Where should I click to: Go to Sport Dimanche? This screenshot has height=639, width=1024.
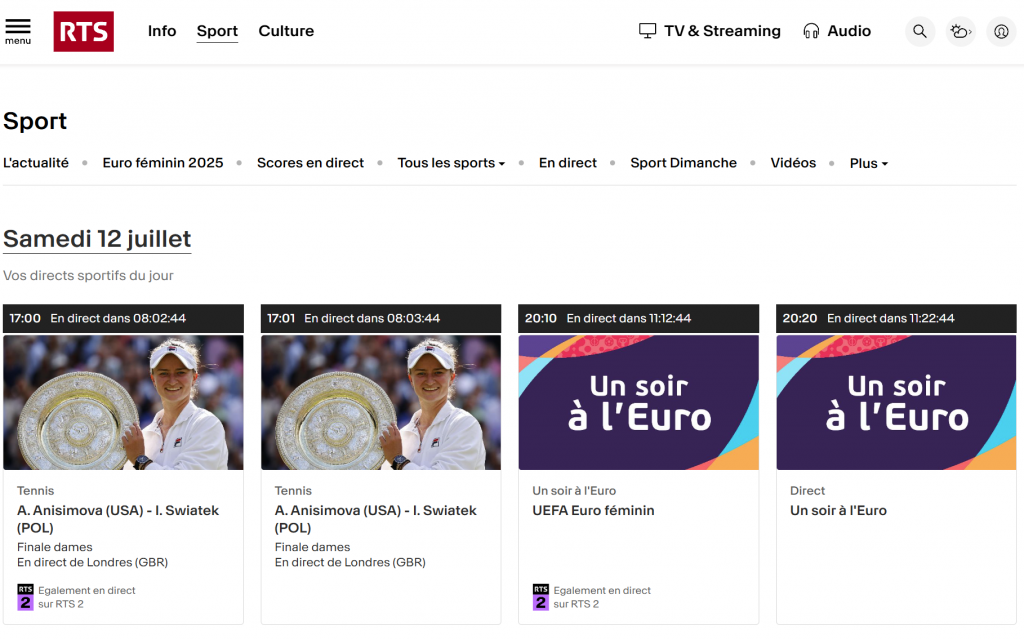(x=683, y=163)
